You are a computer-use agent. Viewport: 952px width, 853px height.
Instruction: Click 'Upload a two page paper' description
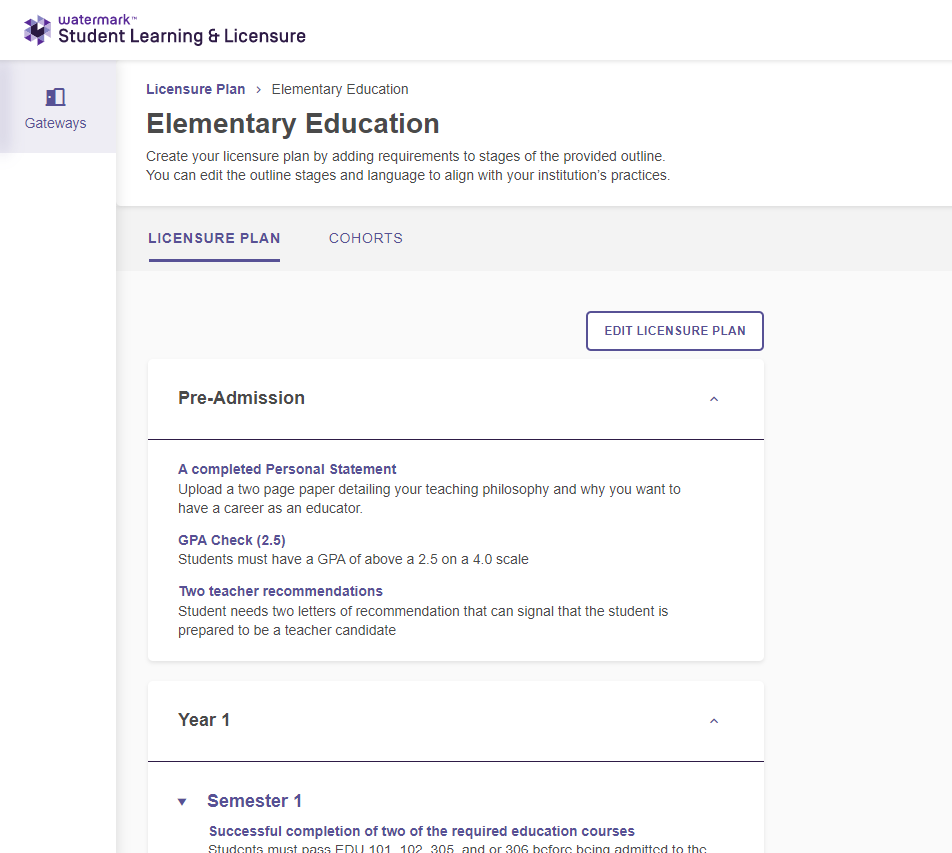[x=429, y=498]
